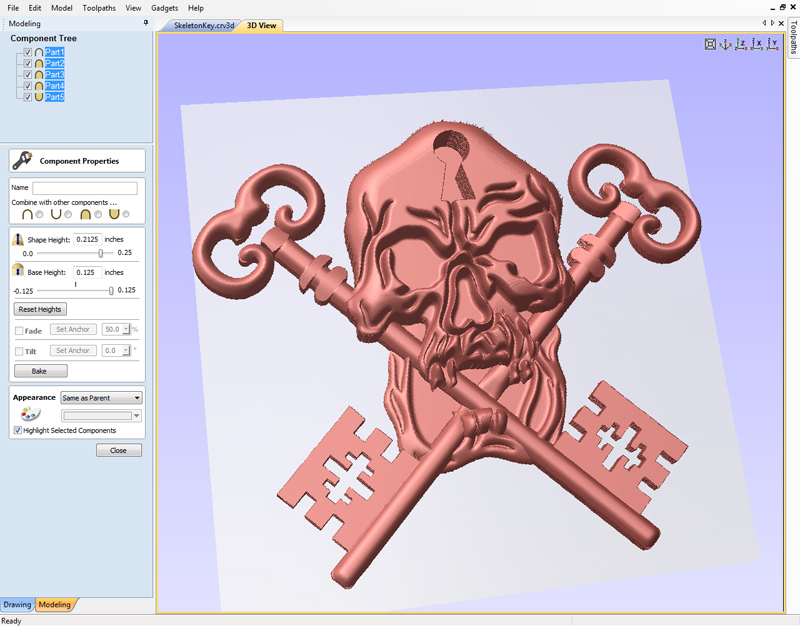This screenshot has height=626, width=800.
Task: Open the Edit menu
Action: [35, 8]
